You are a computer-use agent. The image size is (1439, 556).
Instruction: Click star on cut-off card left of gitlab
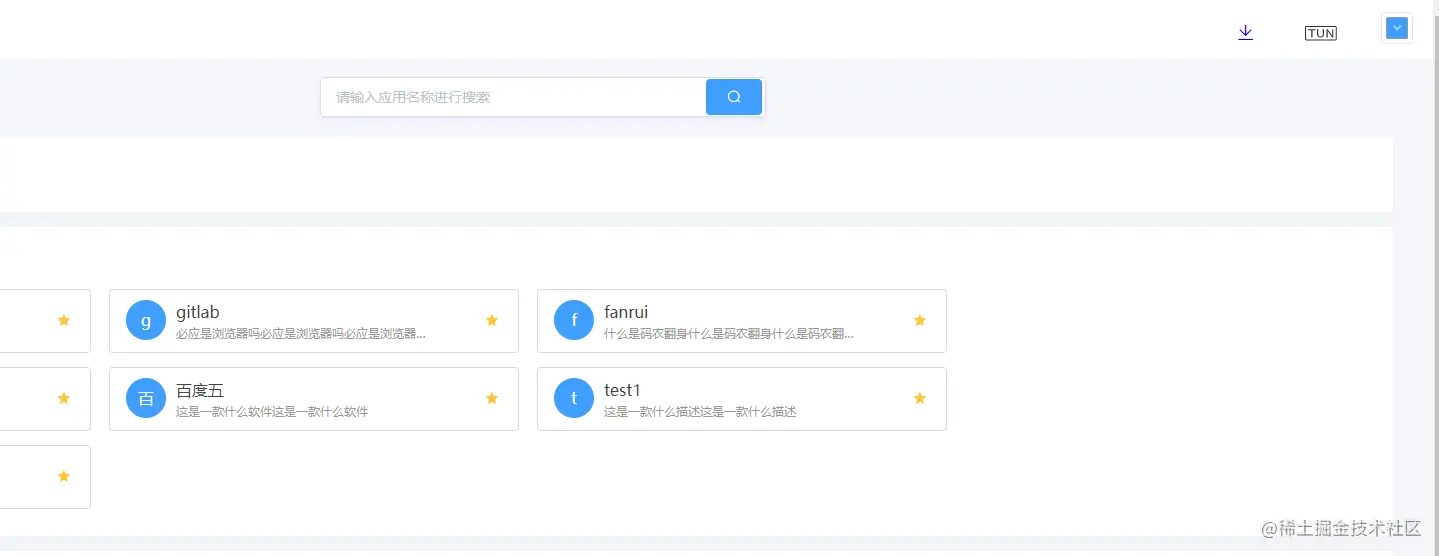coord(64,320)
